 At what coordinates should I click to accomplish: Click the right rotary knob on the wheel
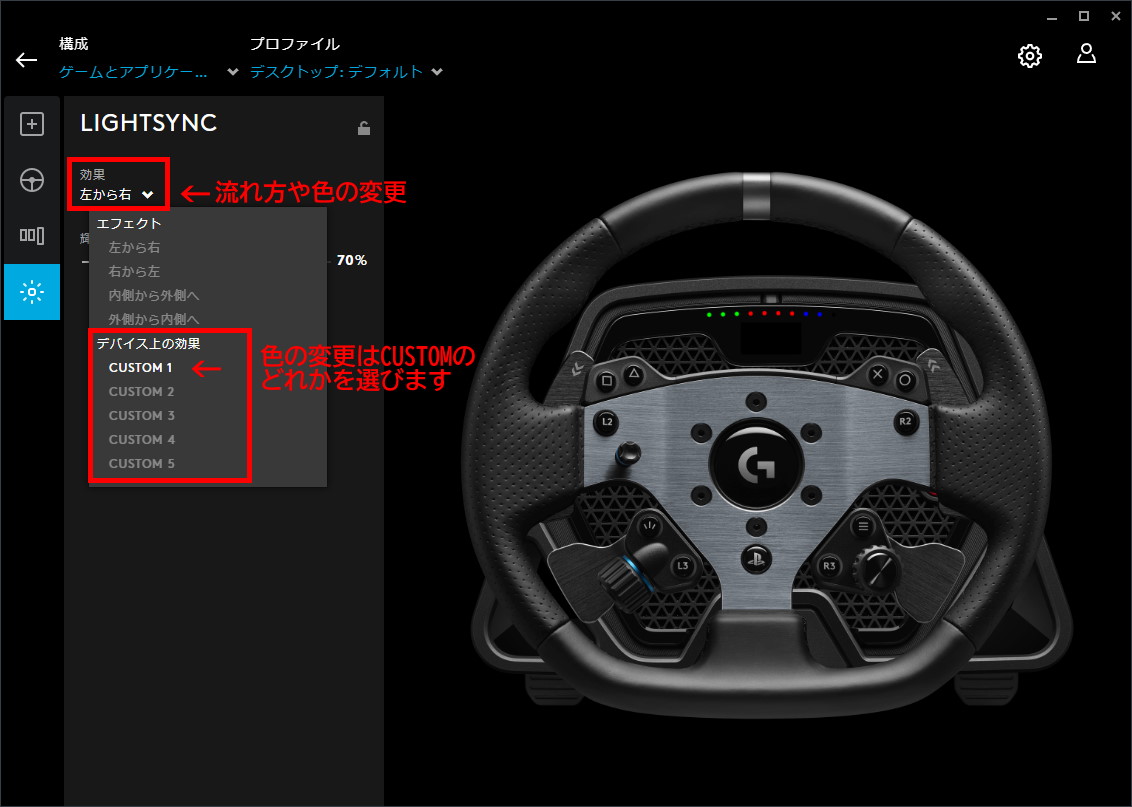pos(876,569)
